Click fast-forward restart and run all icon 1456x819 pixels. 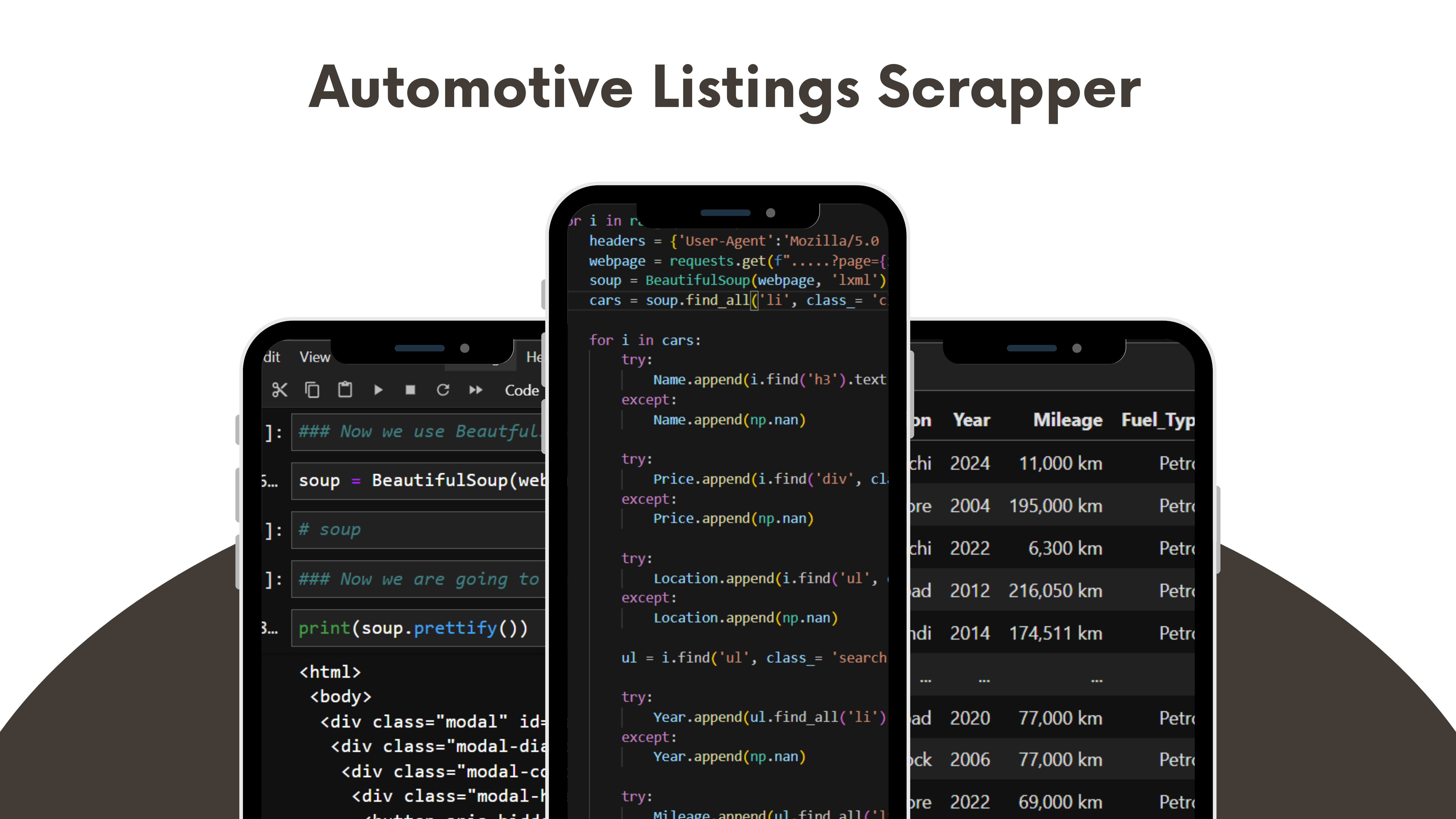point(476,390)
